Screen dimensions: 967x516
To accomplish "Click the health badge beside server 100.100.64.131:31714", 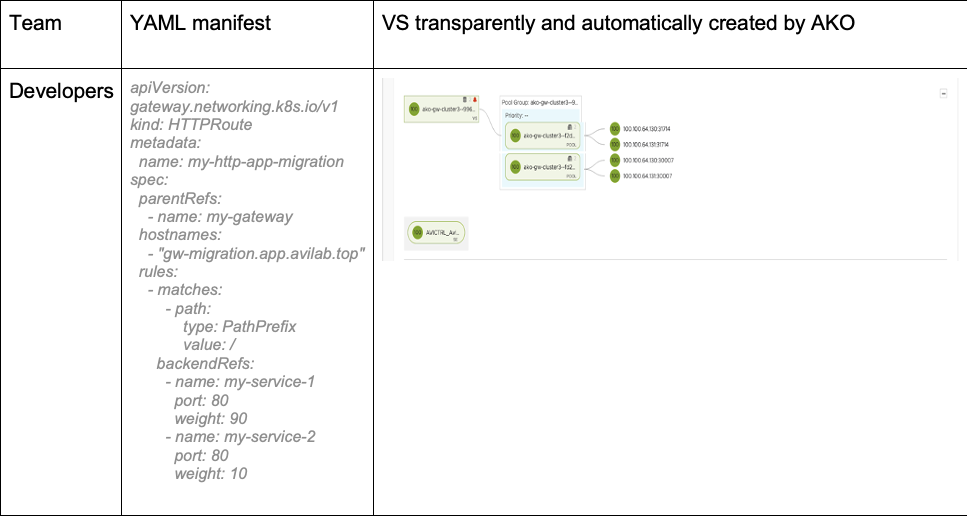I will 614,144.
